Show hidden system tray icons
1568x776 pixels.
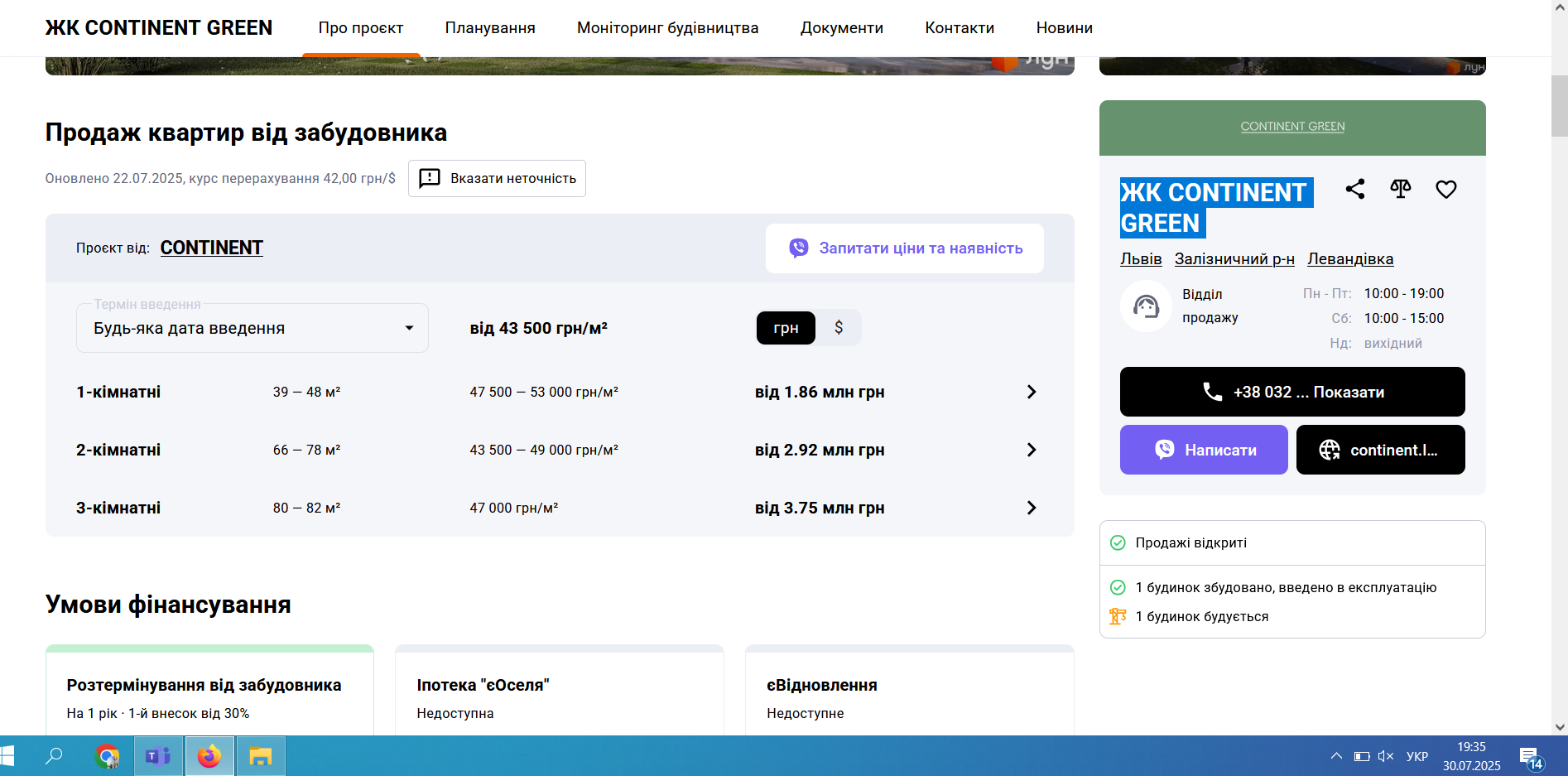point(1336,756)
